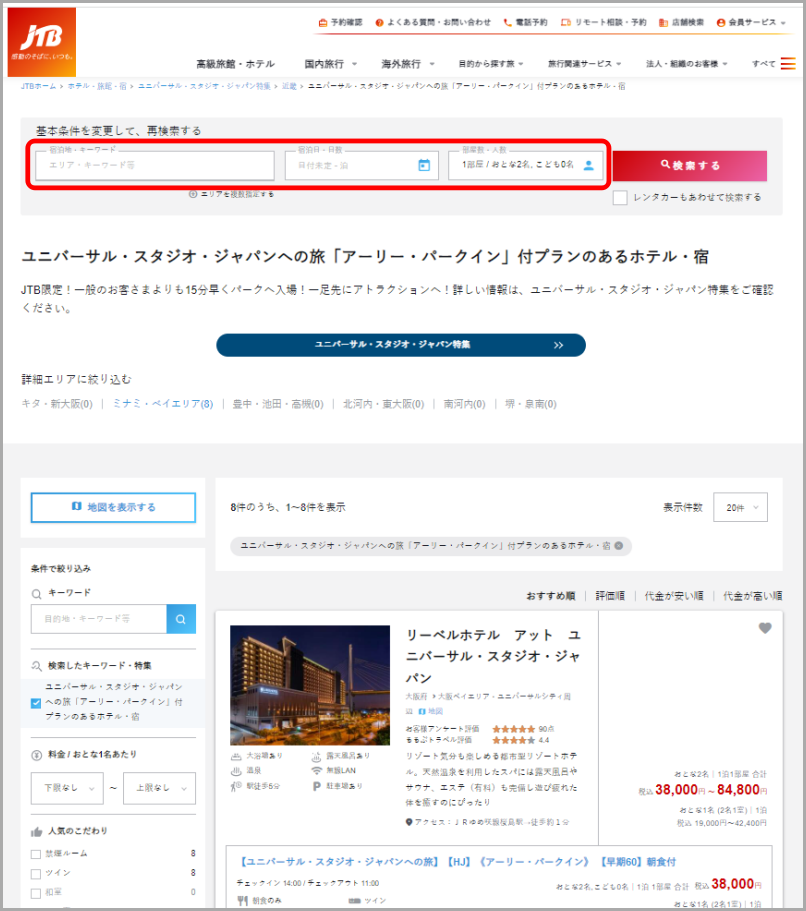Open 下限なし price dropdown
The height and width of the screenshot is (911, 806).
tap(67, 788)
